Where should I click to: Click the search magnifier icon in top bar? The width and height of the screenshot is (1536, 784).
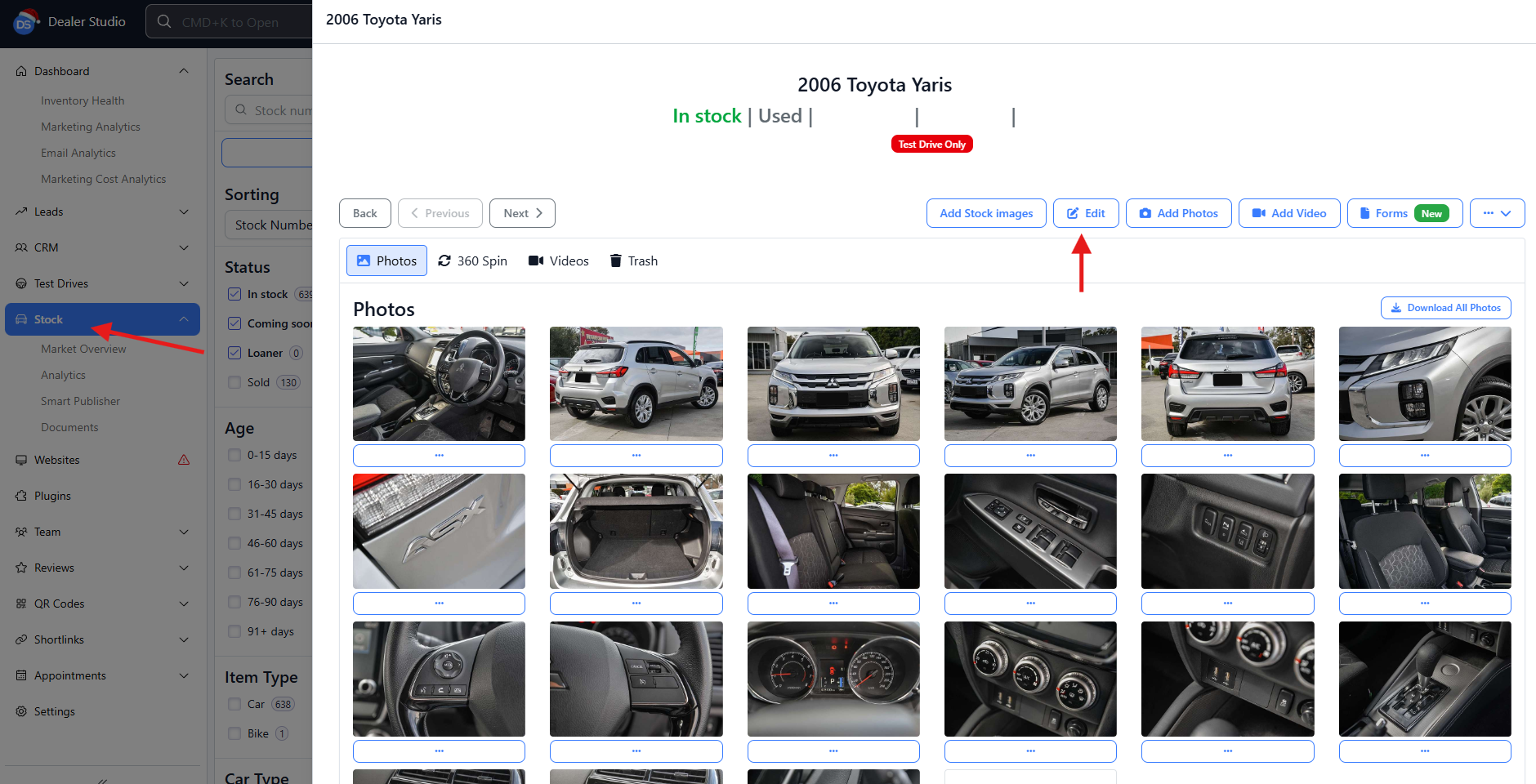[x=164, y=22]
